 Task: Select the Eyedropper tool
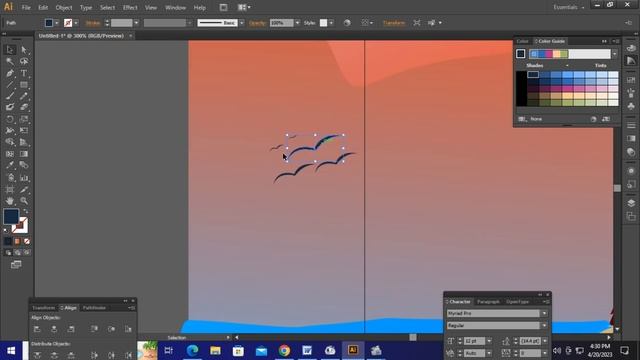(10, 165)
